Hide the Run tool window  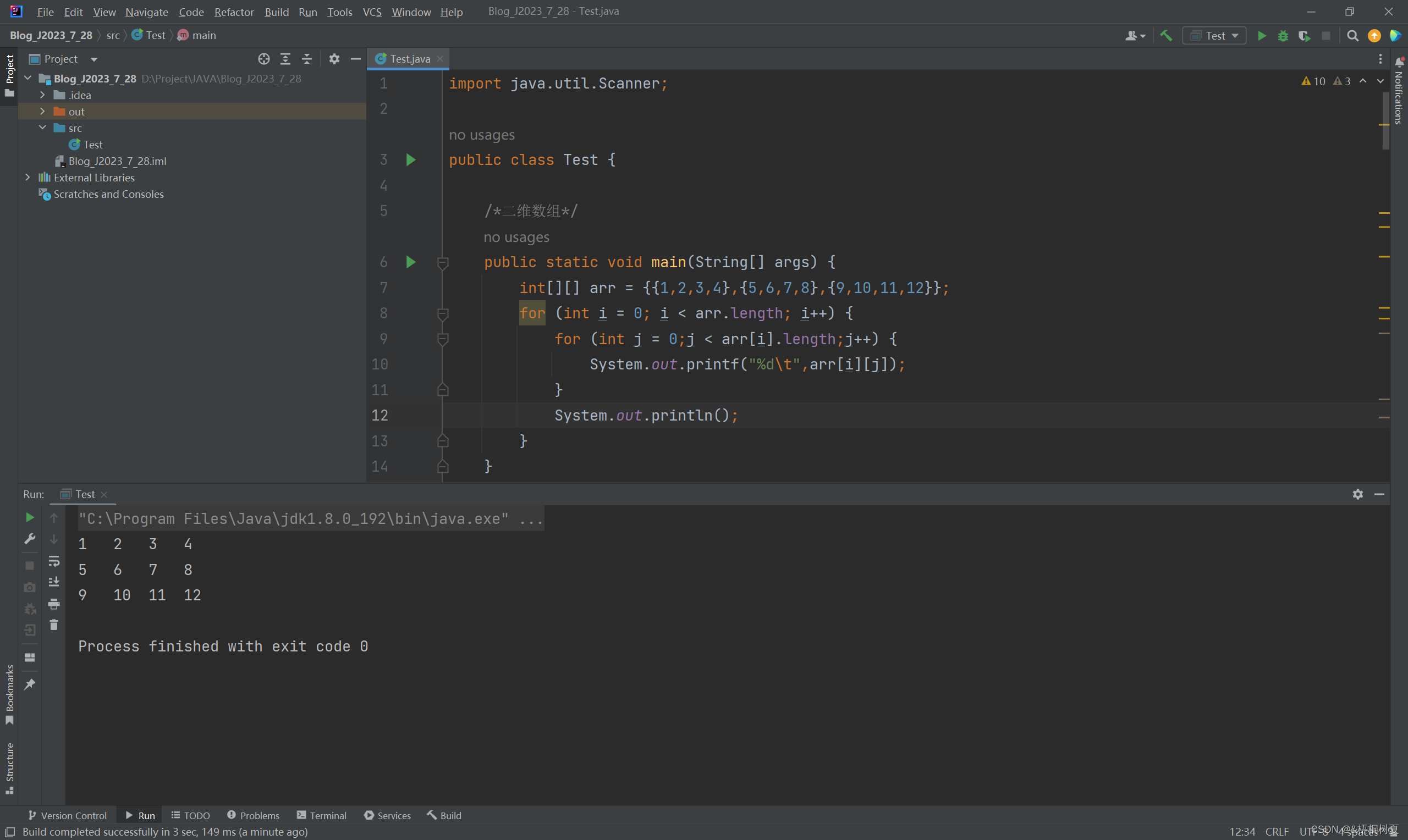tap(1379, 494)
